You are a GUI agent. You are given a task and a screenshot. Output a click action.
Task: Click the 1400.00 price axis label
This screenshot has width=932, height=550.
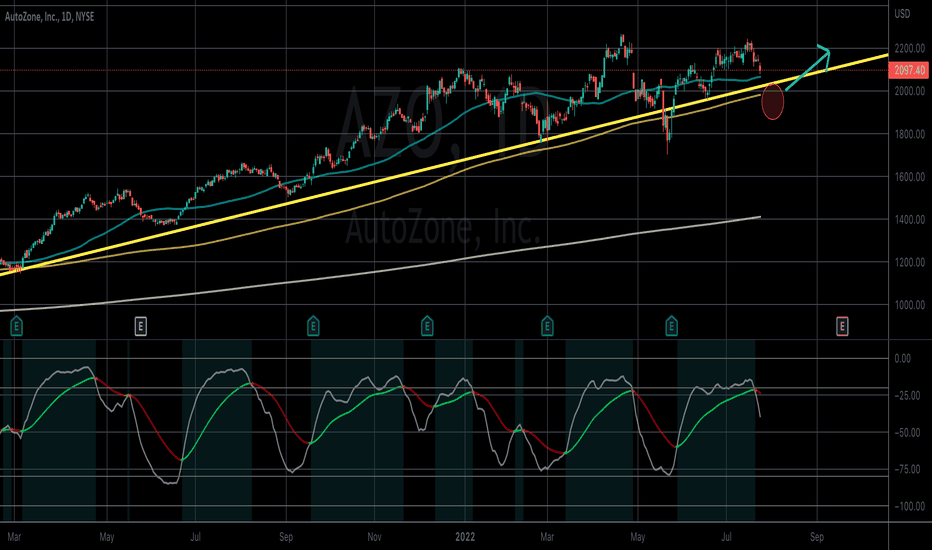click(909, 219)
